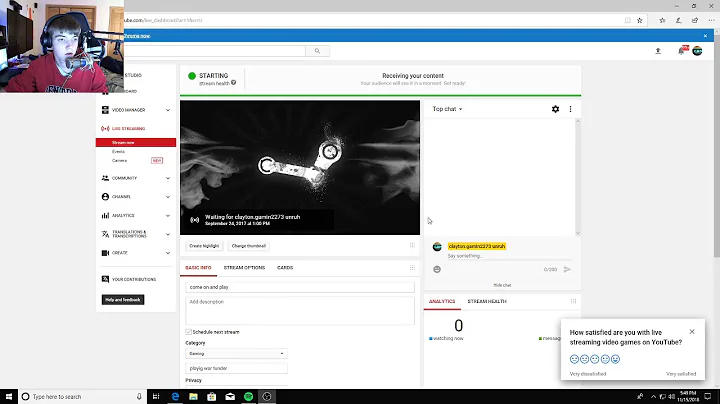The image size is (720, 404).
Task: Open chat settings gear icon
Action: [x=555, y=109]
